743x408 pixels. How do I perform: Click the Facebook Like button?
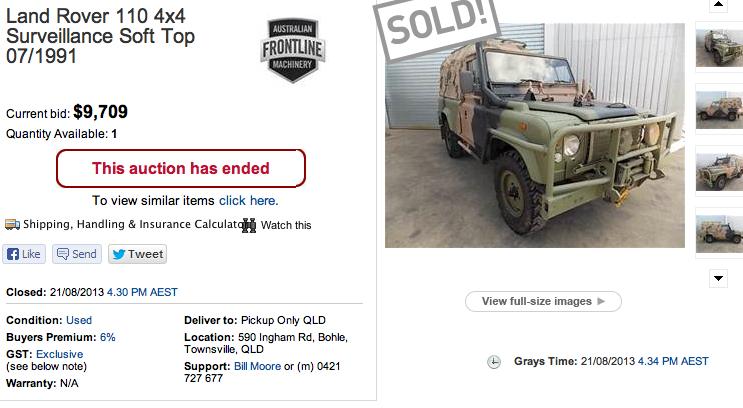[x=24, y=254]
